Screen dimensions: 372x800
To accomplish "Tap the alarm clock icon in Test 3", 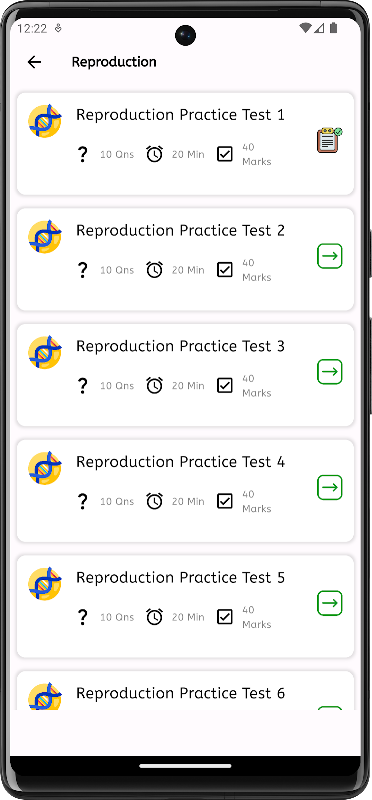I will click(155, 386).
